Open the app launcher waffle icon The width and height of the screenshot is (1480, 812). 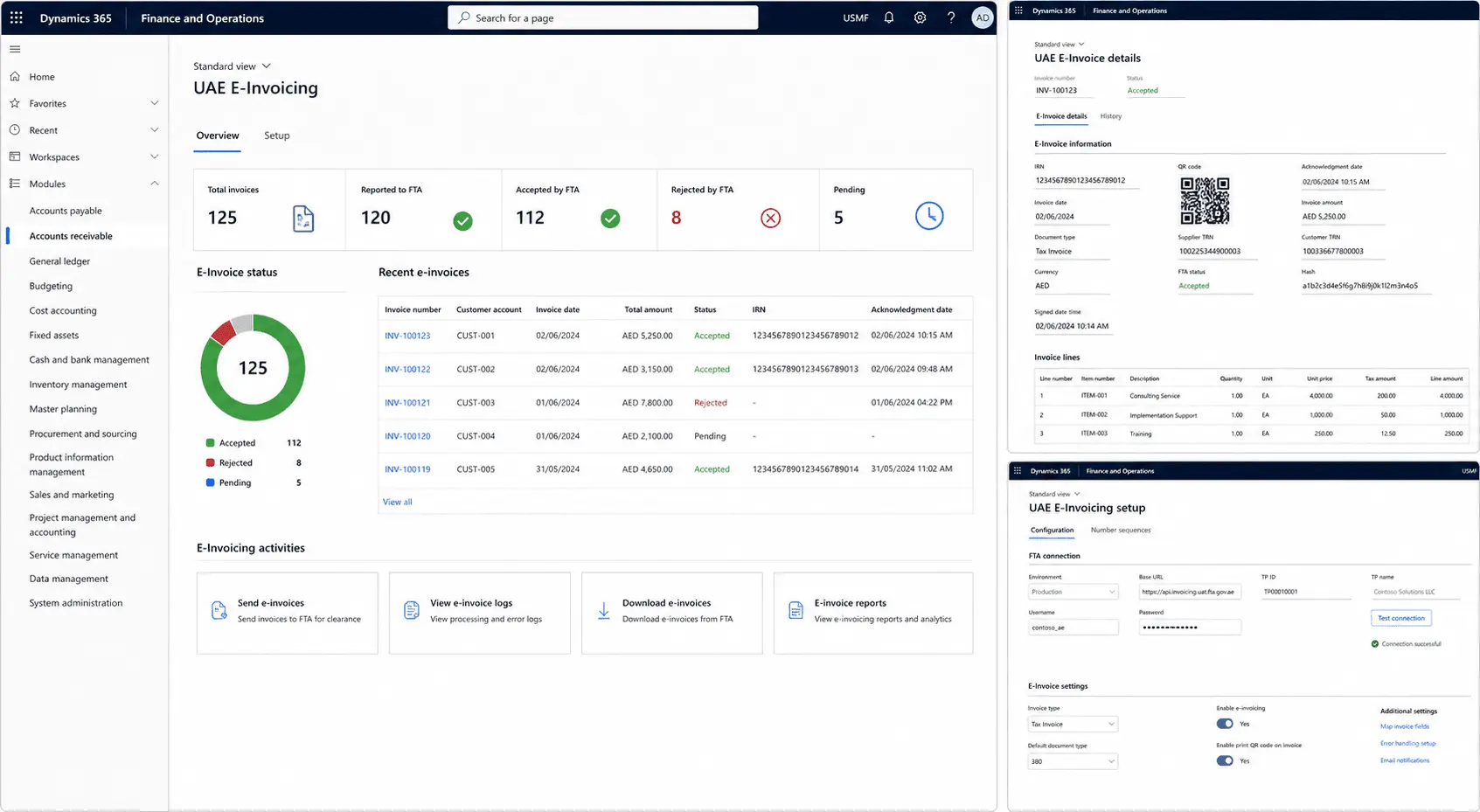(x=16, y=17)
